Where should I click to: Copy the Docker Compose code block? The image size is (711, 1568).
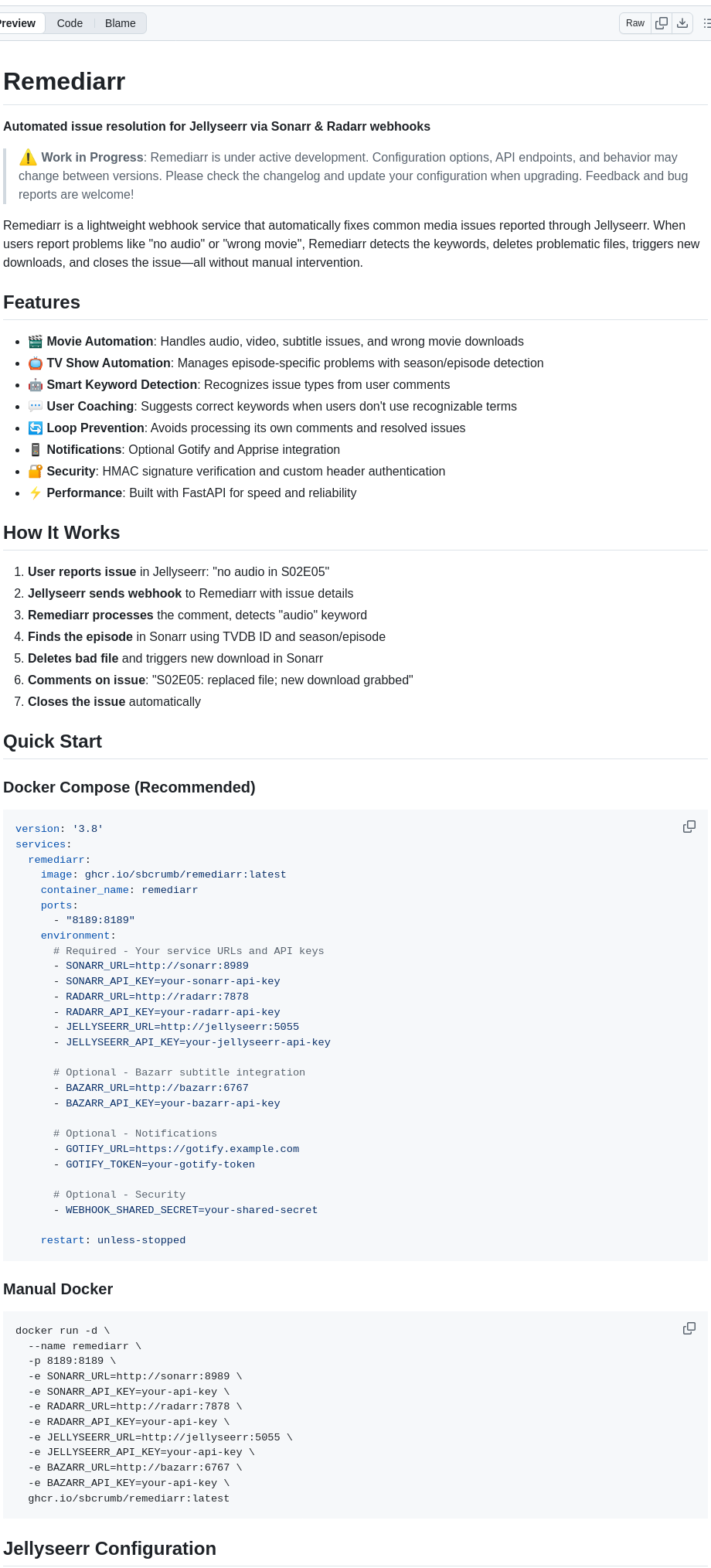[689, 827]
